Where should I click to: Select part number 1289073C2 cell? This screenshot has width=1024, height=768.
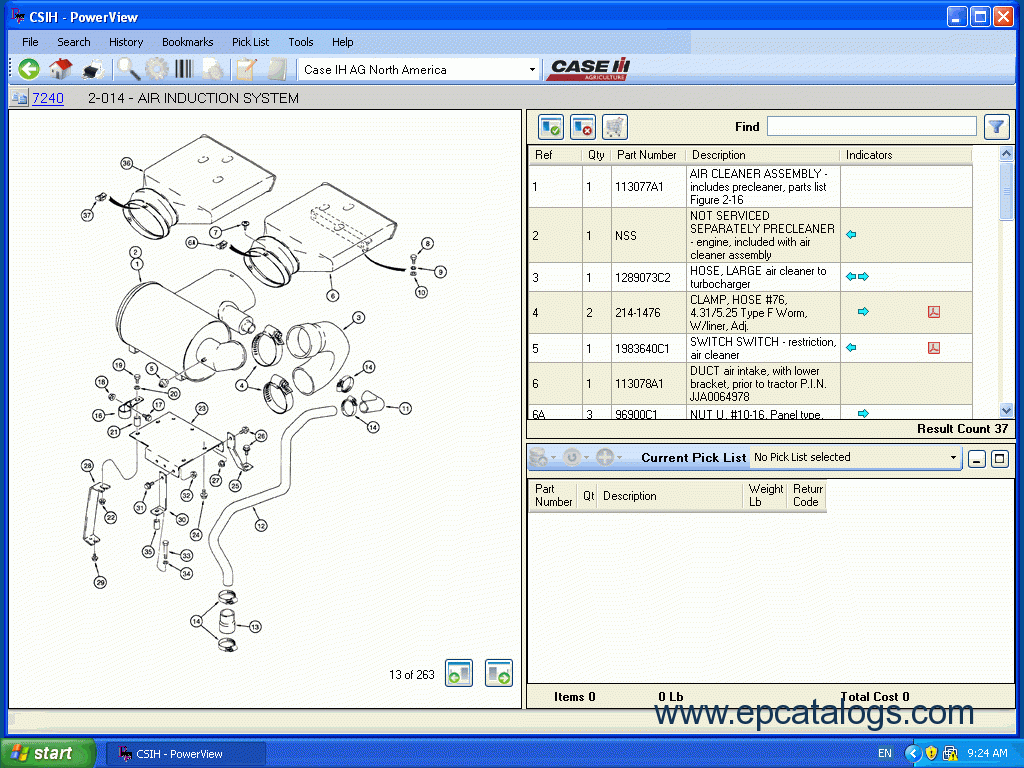648,277
